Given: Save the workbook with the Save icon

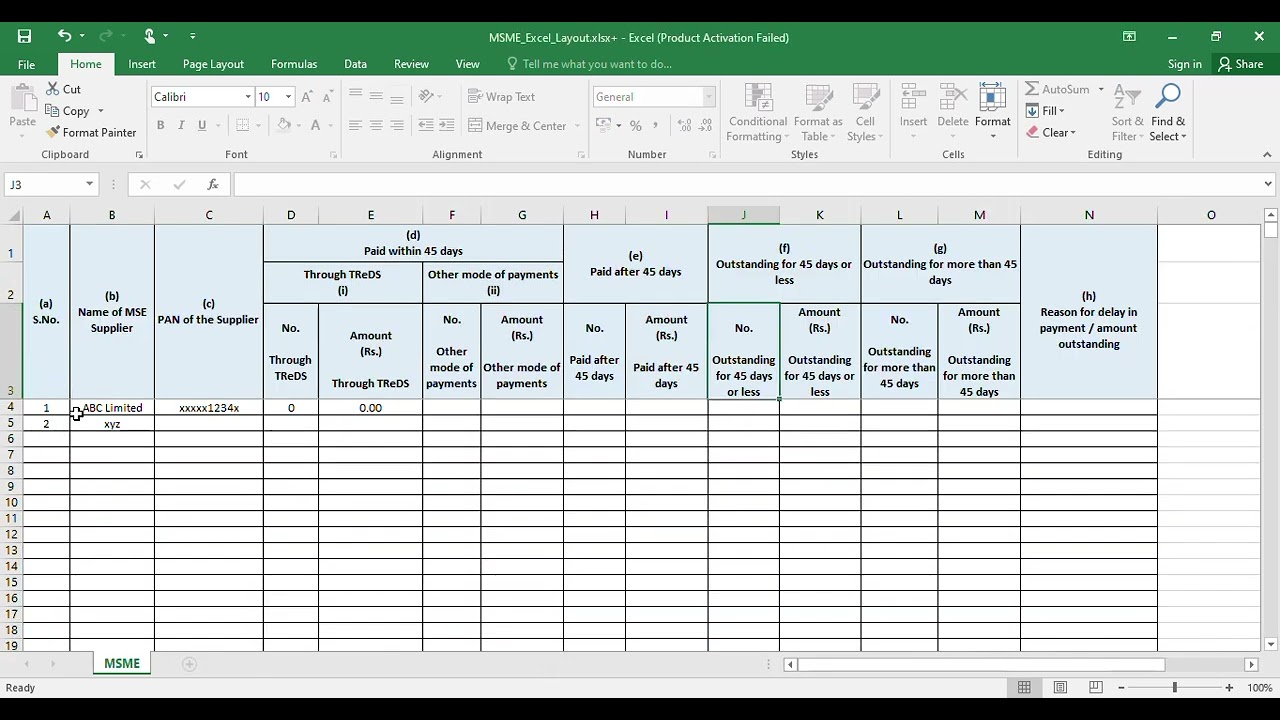Looking at the screenshot, I should pos(24,37).
